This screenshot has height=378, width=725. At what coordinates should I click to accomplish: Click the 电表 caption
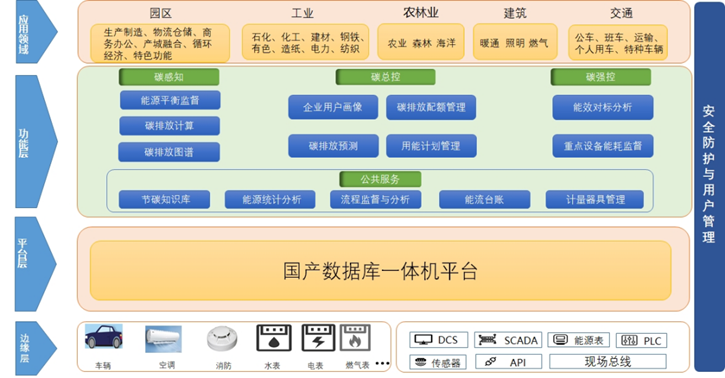click(x=315, y=366)
